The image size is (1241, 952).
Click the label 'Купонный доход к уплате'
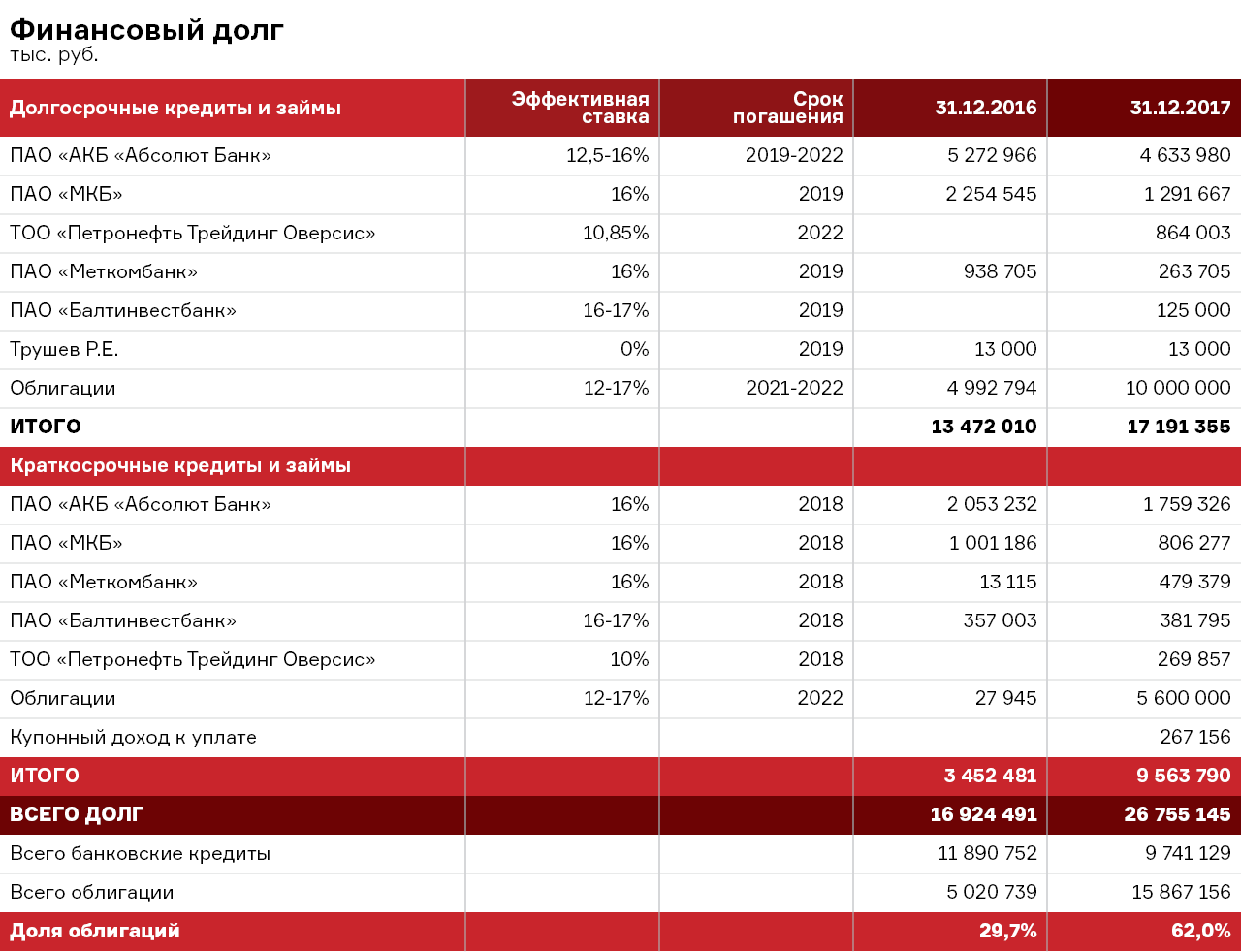[x=134, y=737]
